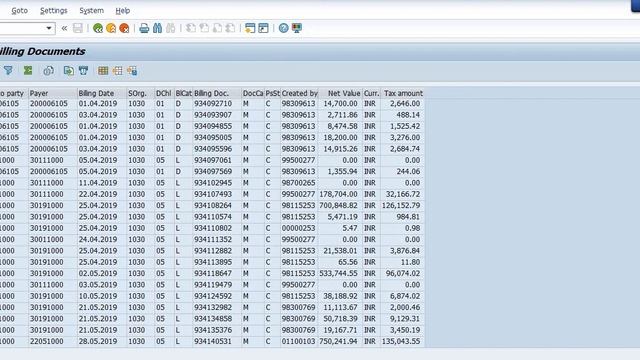
Task: Click billing document 934097061
Action: point(213,160)
